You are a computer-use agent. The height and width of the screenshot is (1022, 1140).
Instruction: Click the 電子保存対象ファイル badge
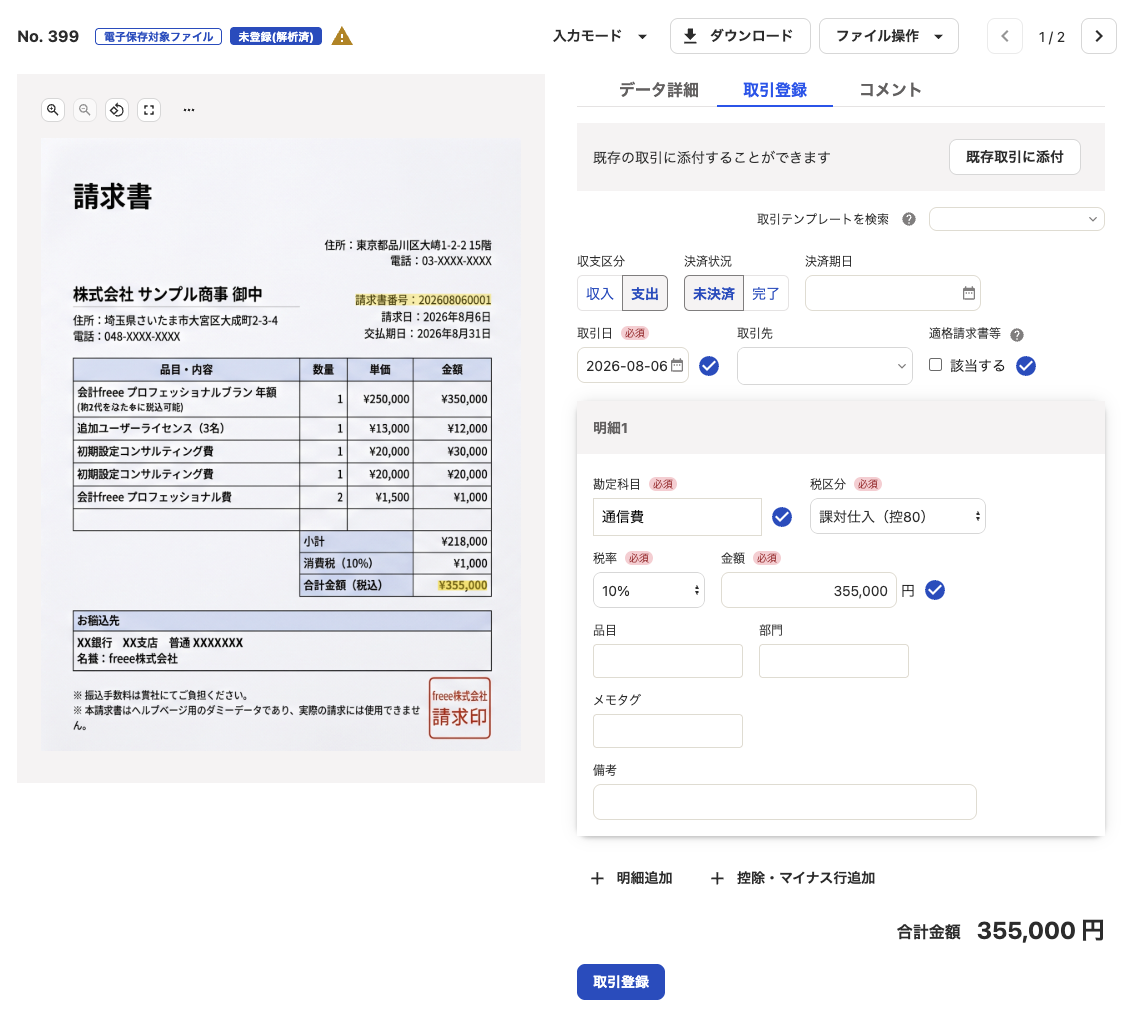(158, 36)
